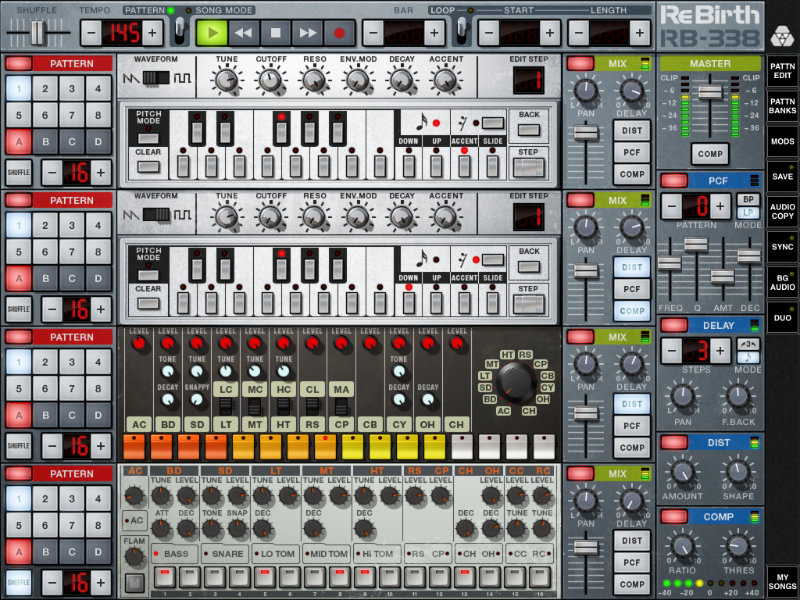Increase the Delay steps value
Image resolution: width=800 pixels, height=600 pixels.
(x=720, y=351)
